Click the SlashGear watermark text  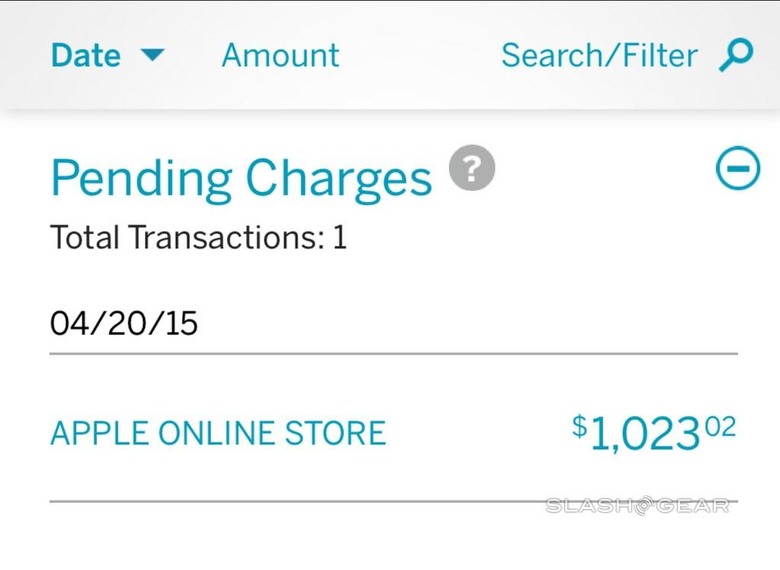click(x=637, y=506)
